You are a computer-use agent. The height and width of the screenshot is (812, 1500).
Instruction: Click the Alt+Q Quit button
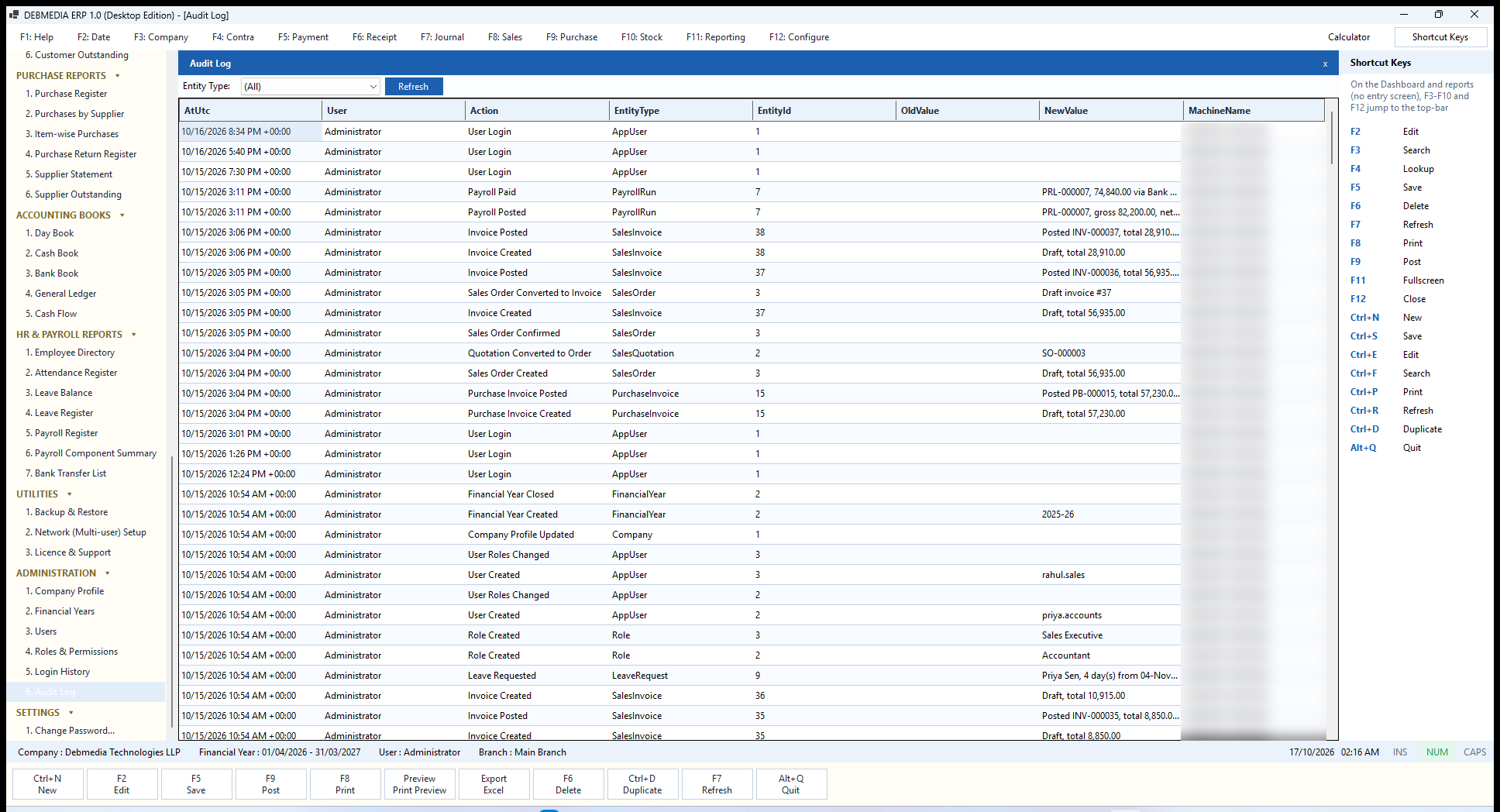[791, 784]
